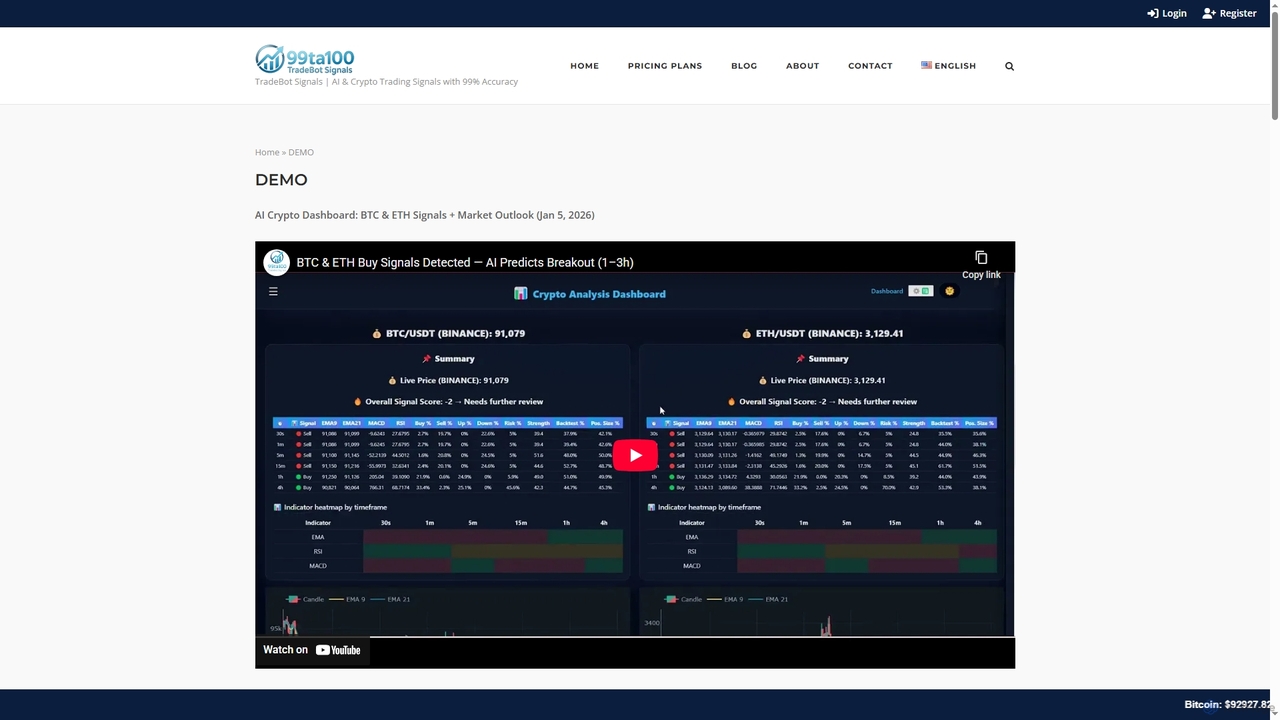Open the 99ta100 TradeBot Signals logo

click(304, 59)
